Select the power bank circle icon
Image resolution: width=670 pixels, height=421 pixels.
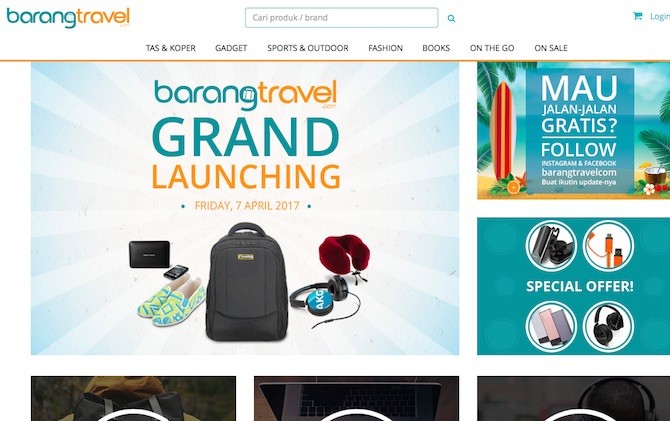pyautogui.click(x=551, y=327)
